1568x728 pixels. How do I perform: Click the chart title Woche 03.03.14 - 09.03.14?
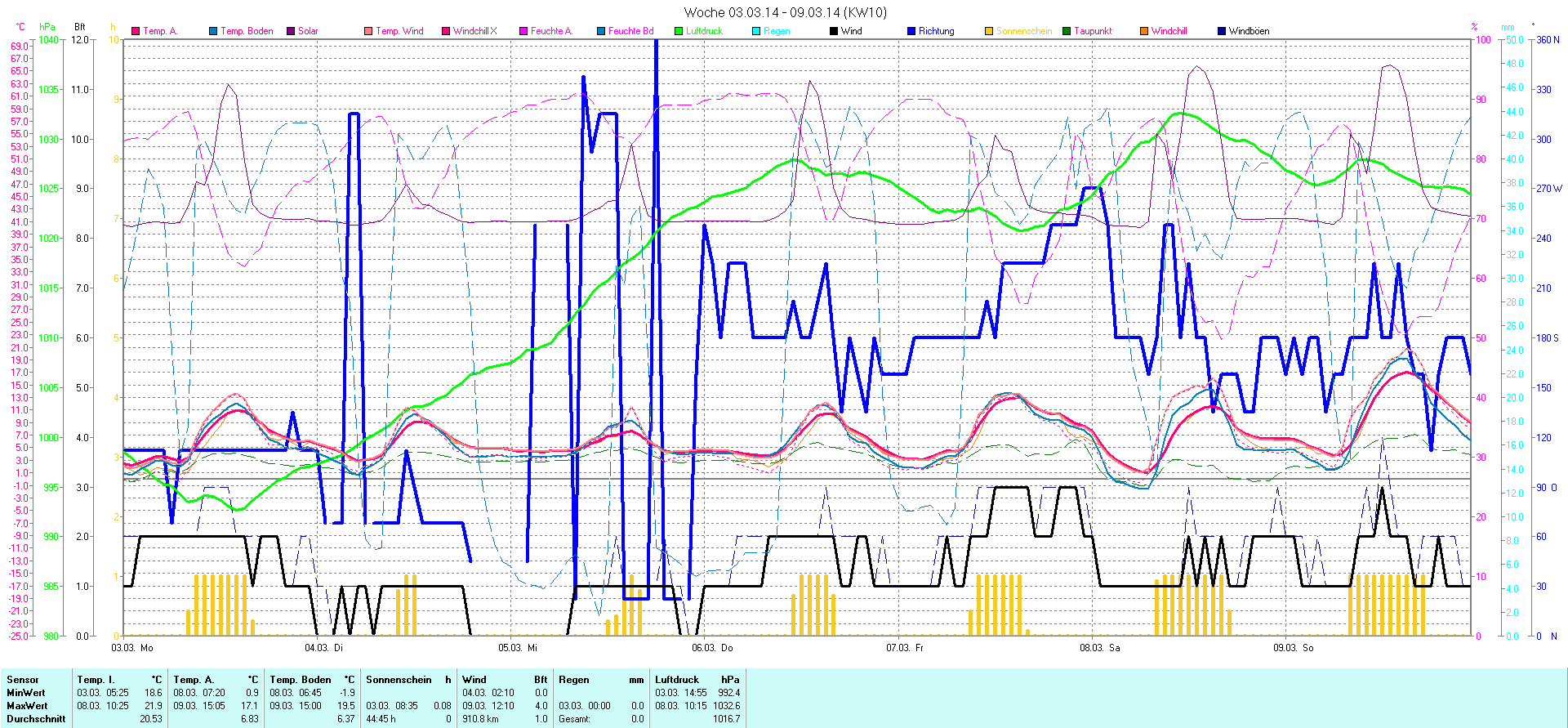point(784,12)
